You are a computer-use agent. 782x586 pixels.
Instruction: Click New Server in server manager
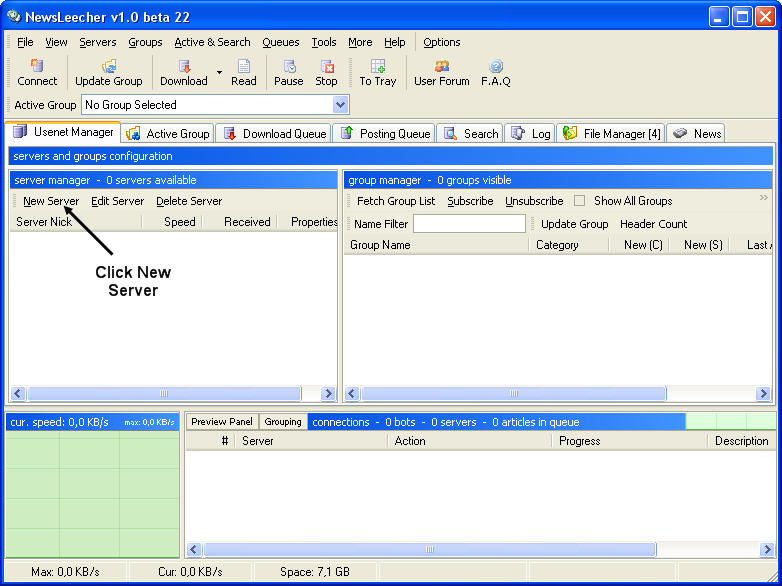pyautogui.click(x=51, y=201)
